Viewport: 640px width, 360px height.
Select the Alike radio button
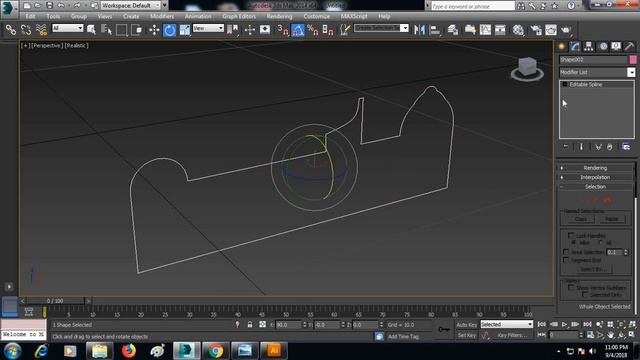[574, 242]
